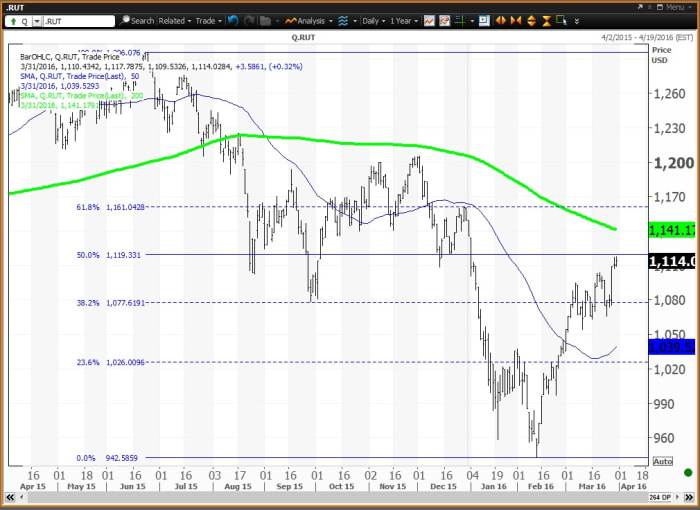The image size is (700, 510).
Task: Click the blue wave overlay icon
Action: pos(343,21)
